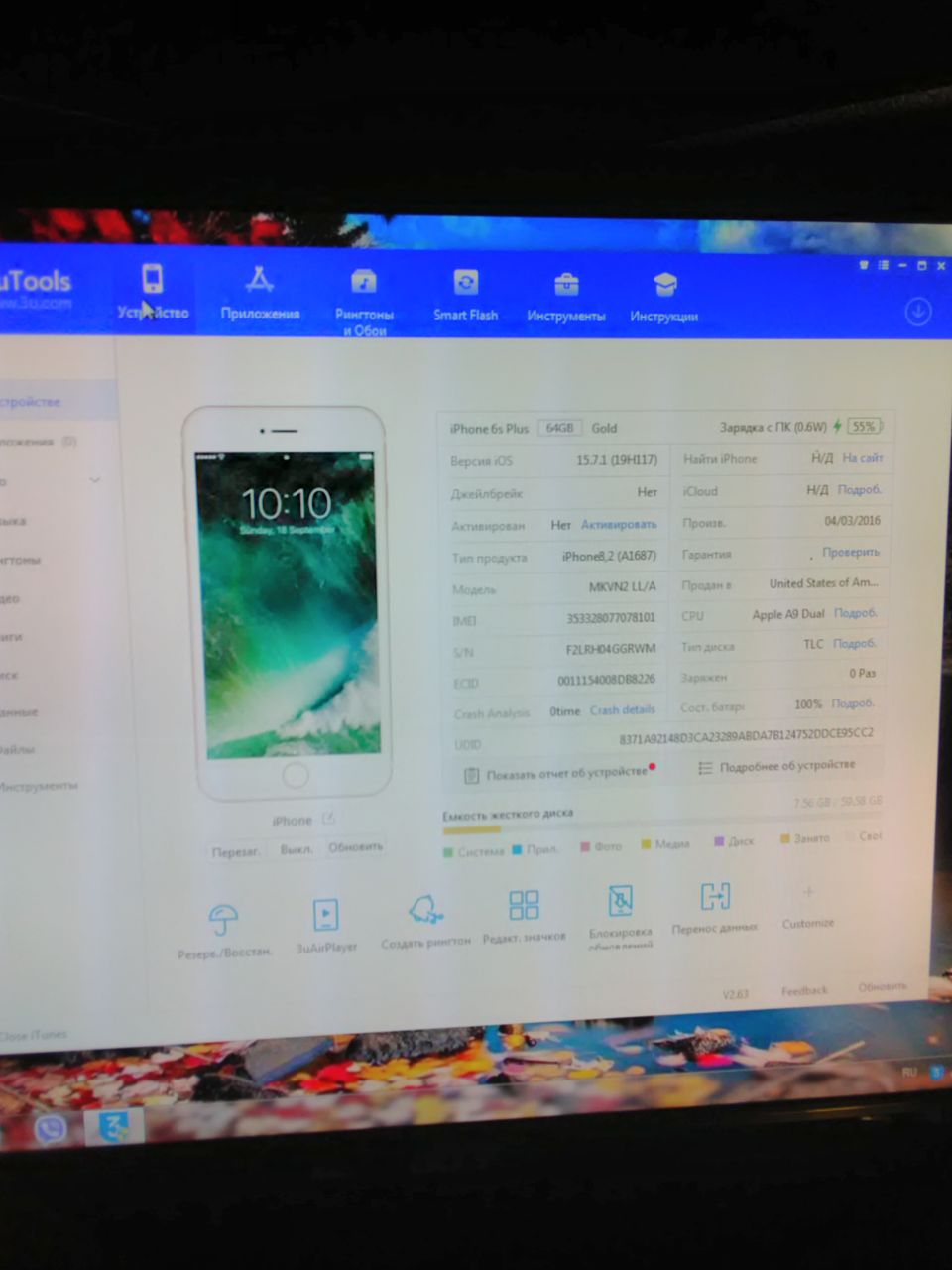The image size is (952, 1270).
Task: Click the Viber icon in taskbar
Action: [x=51, y=1128]
